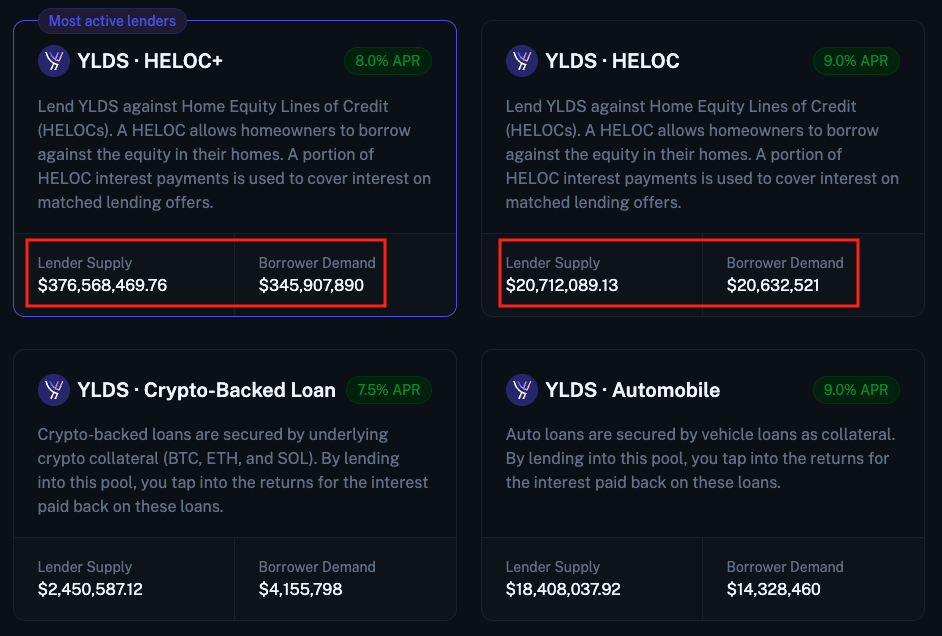
Task: Click HELOC+ Borrower Demand value $345,907,890
Action: (x=311, y=286)
